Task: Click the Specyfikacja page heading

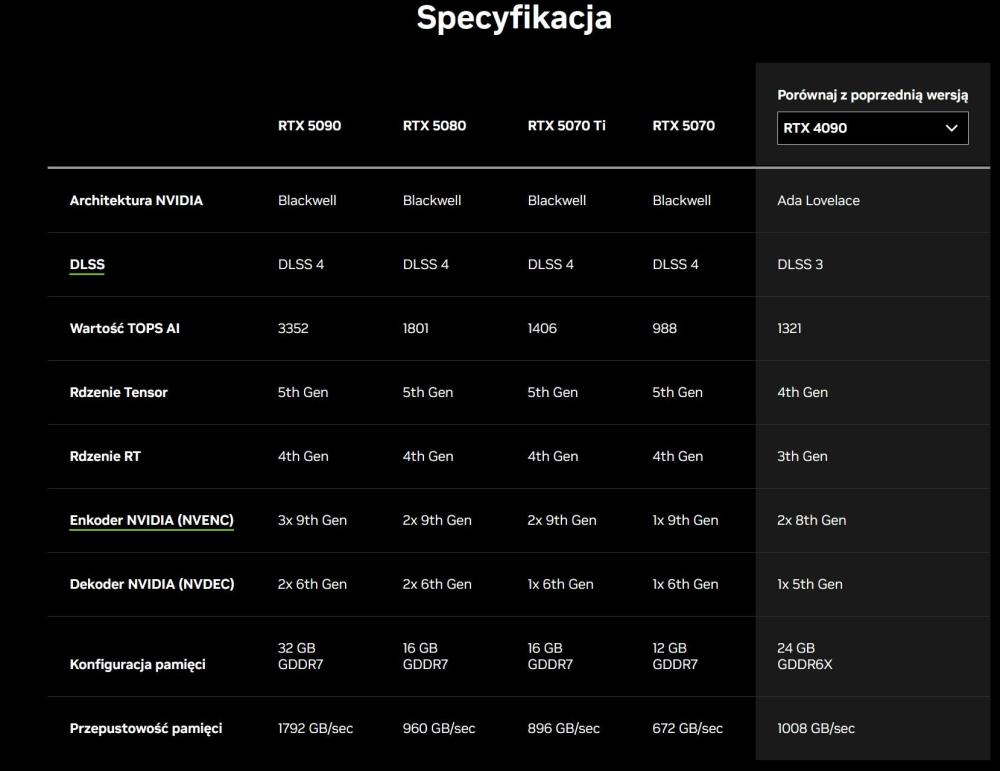Action: 513,18
